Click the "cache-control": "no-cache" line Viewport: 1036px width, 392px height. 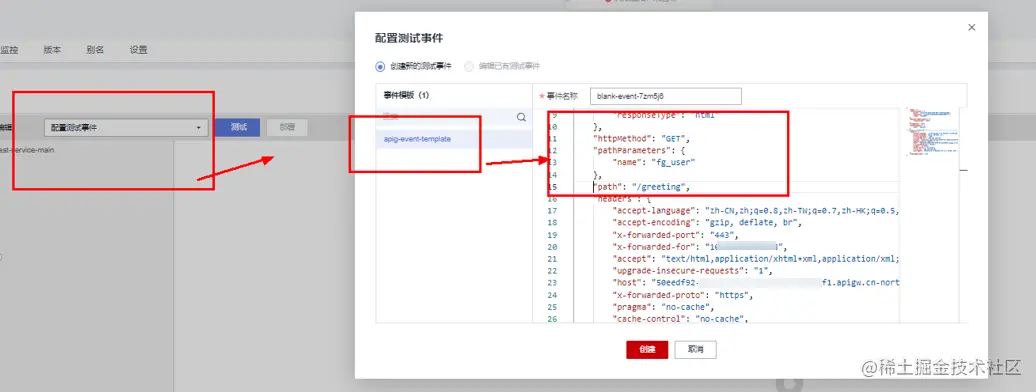tap(680, 319)
